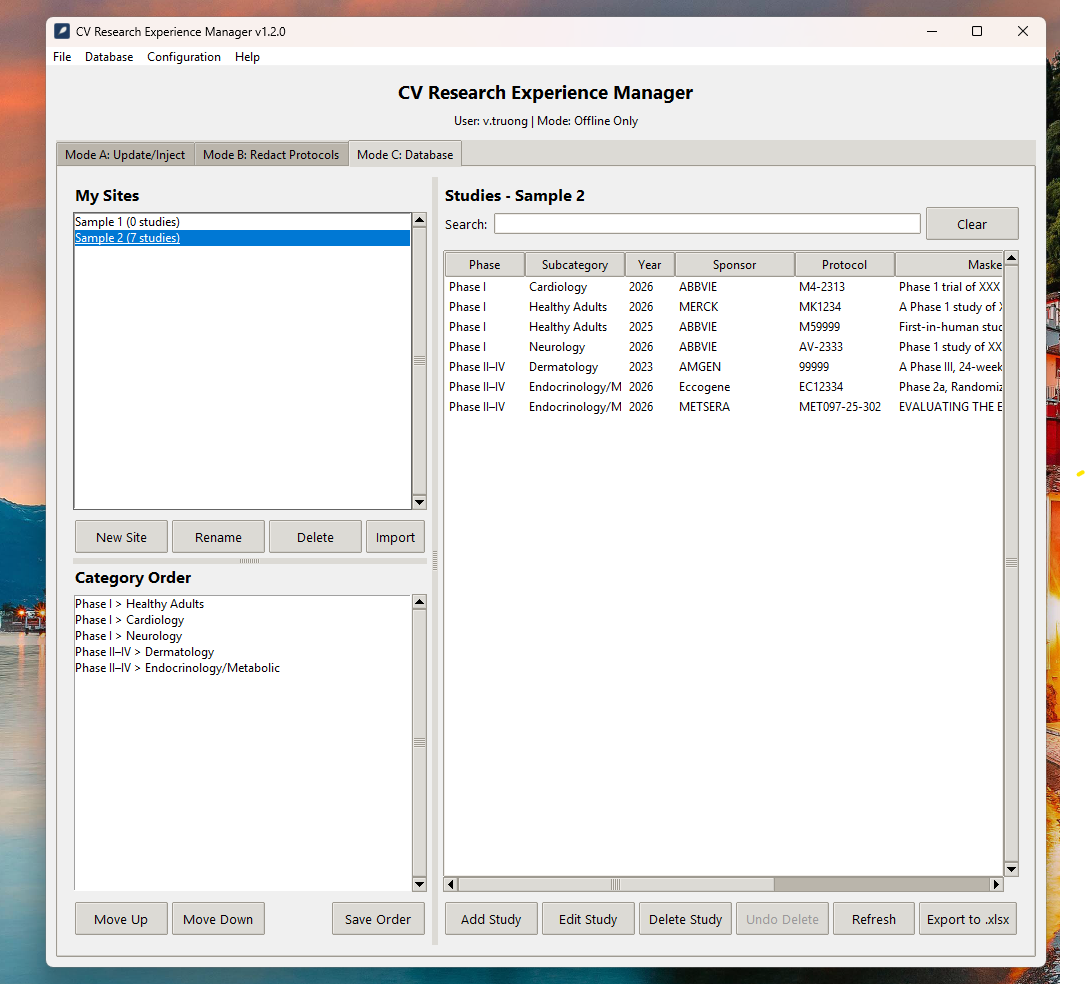Delete the selected site
This screenshot has height=984, width=1086.
coord(315,537)
